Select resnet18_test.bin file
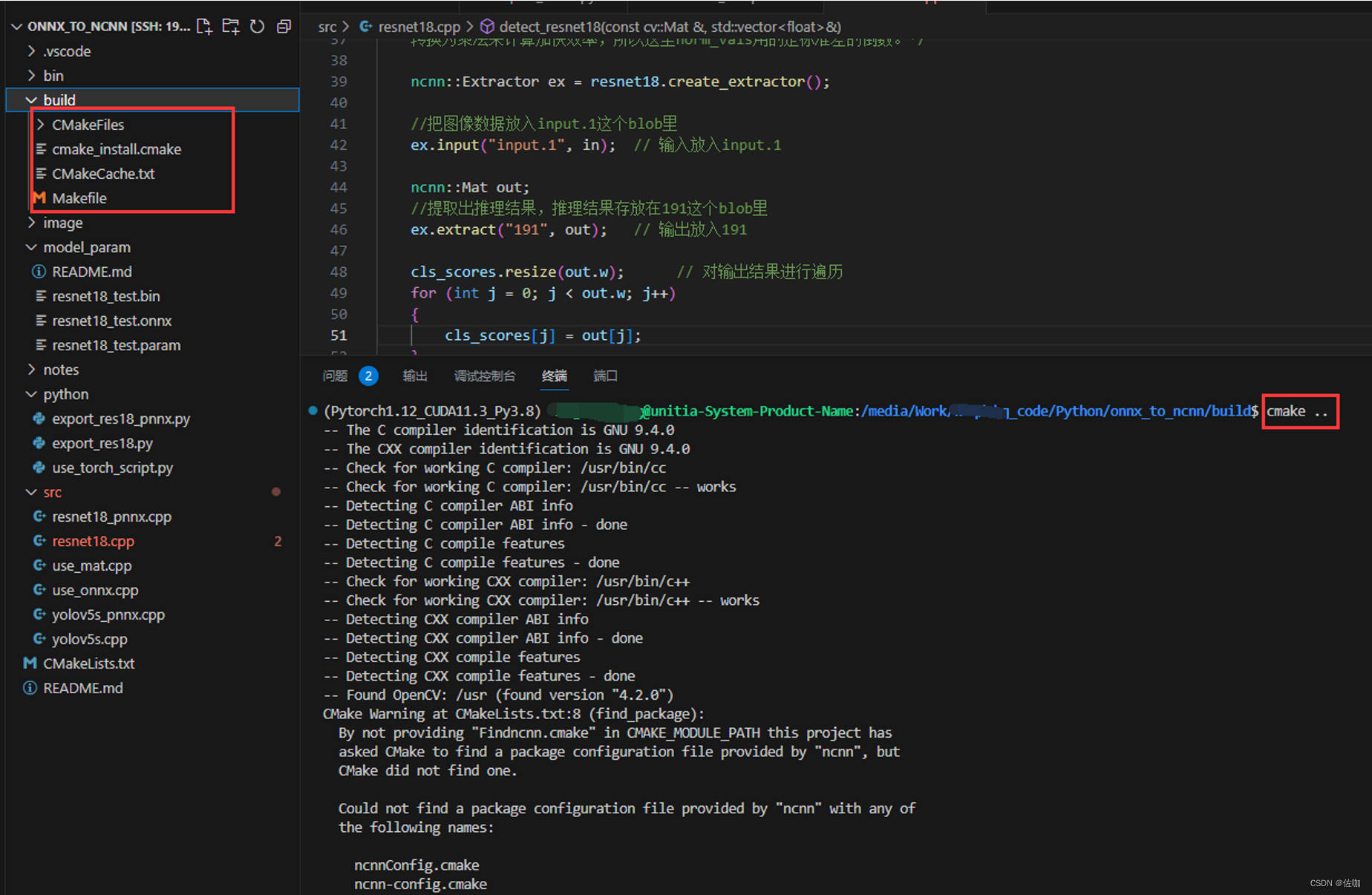 [x=106, y=296]
